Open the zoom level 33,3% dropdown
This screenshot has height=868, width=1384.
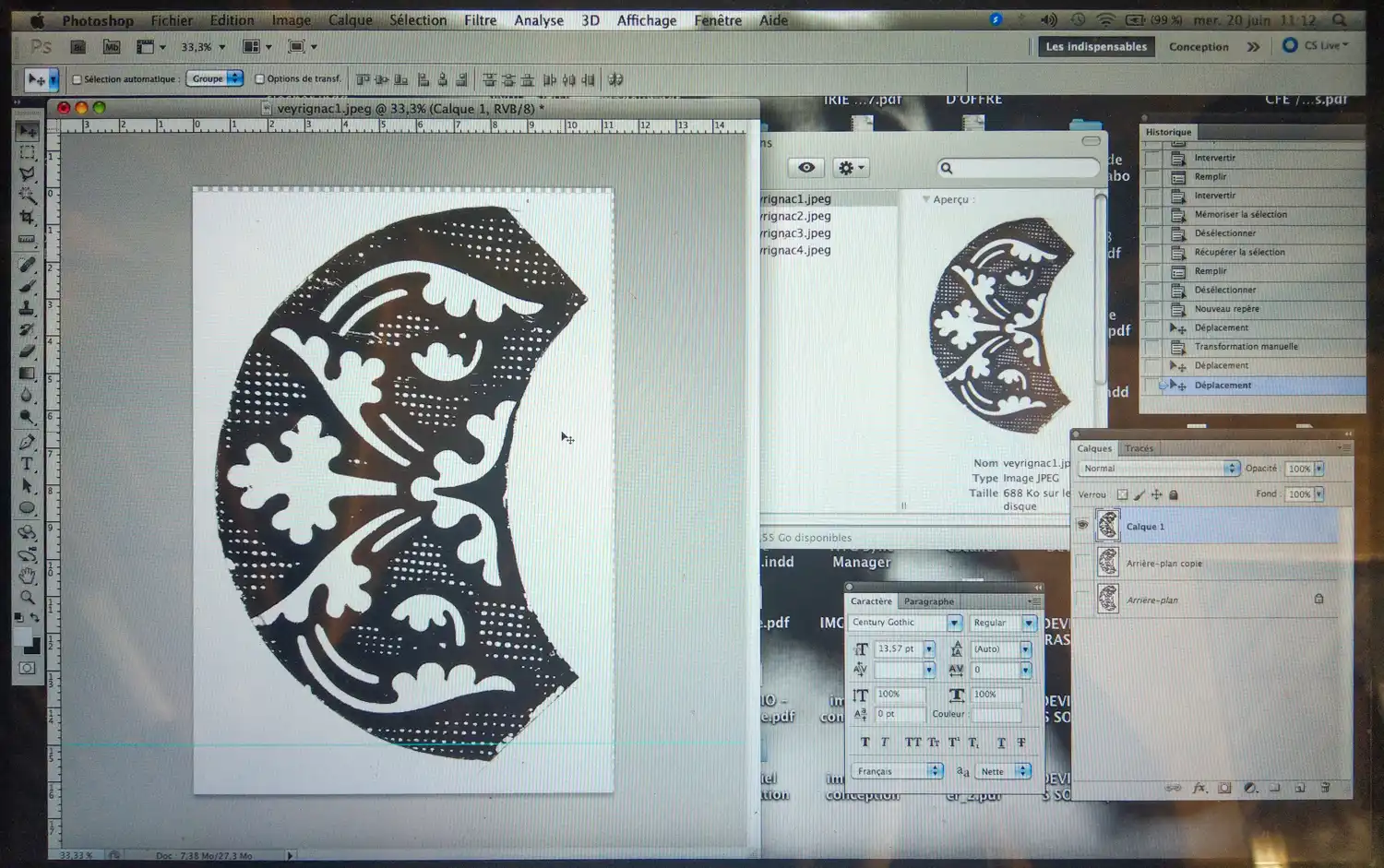tap(222, 47)
